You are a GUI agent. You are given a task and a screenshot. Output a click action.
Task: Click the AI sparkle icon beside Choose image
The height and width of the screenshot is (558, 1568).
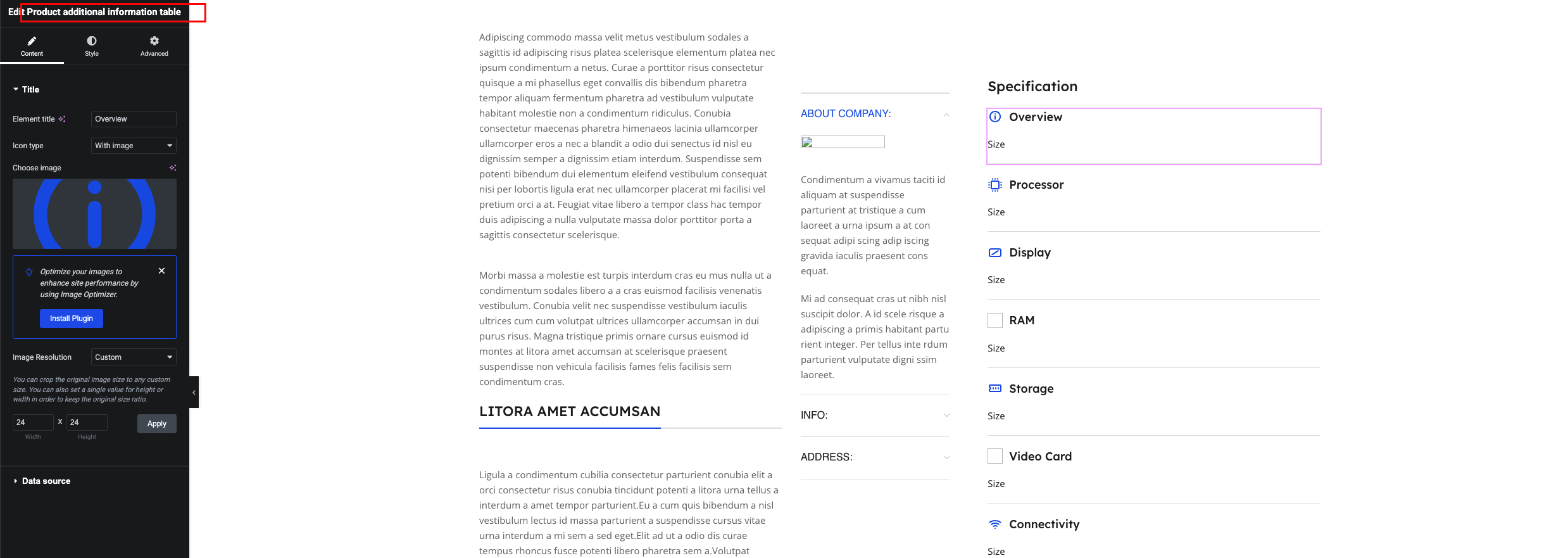173,168
